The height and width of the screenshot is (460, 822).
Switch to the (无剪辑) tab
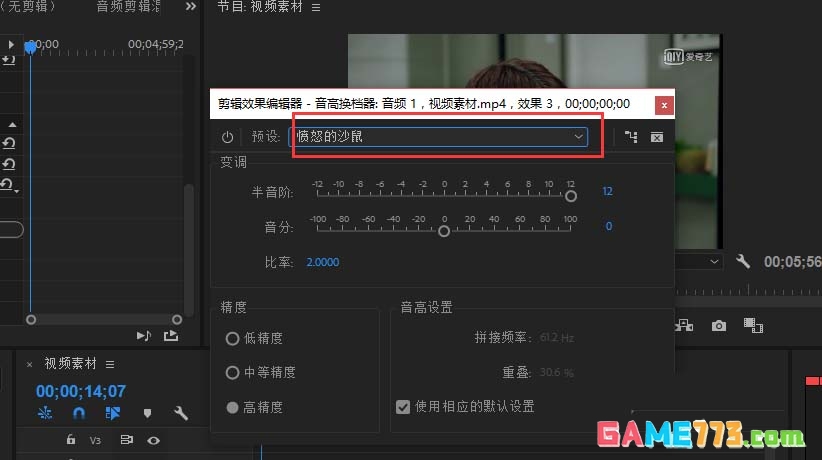point(28,6)
